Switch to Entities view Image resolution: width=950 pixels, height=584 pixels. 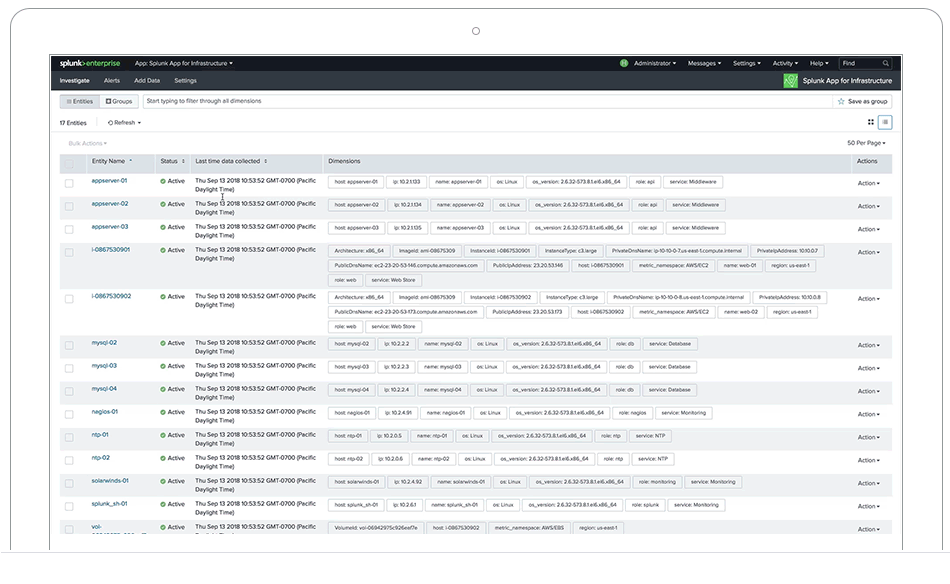point(79,102)
